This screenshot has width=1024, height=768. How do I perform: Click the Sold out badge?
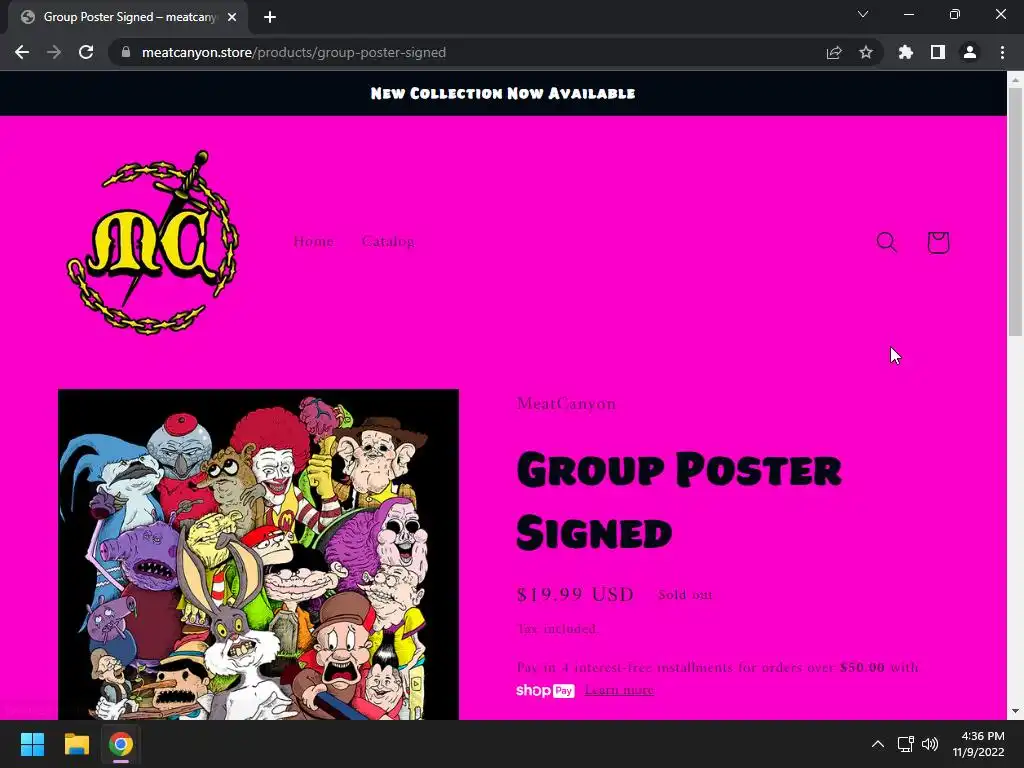pyautogui.click(x=685, y=595)
